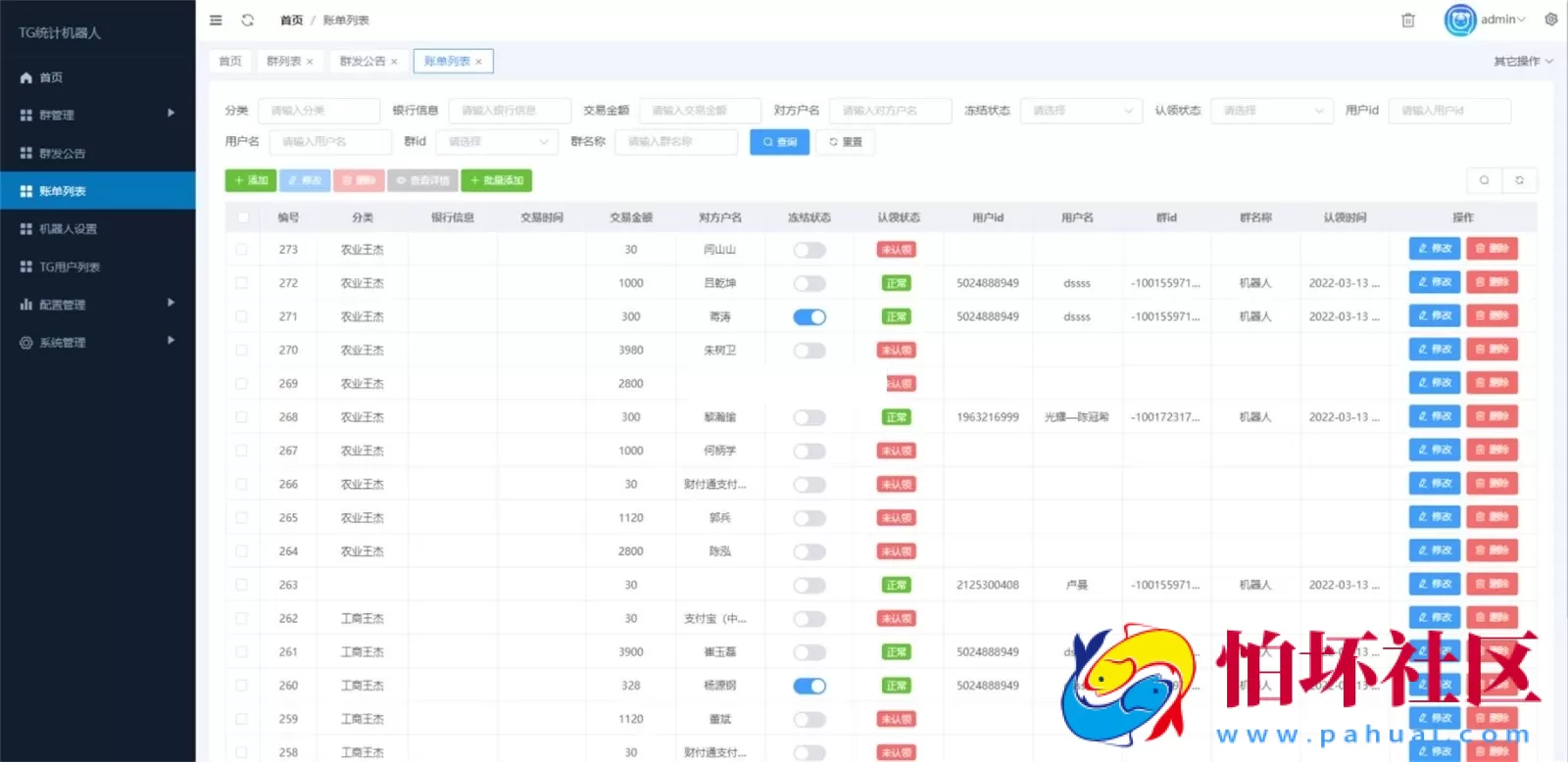
Task: Click 删除 delete button for row 263
Action: [1492, 584]
